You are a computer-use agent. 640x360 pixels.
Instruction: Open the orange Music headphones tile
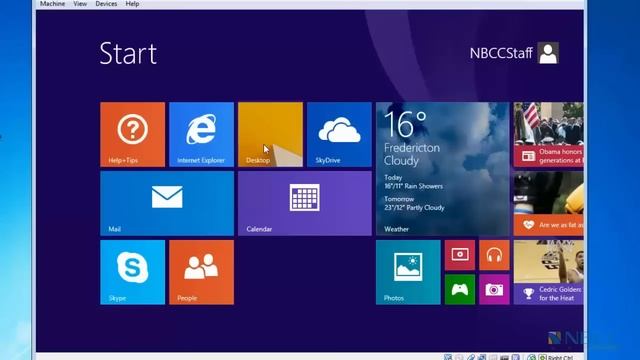pyautogui.click(x=494, y=255)
